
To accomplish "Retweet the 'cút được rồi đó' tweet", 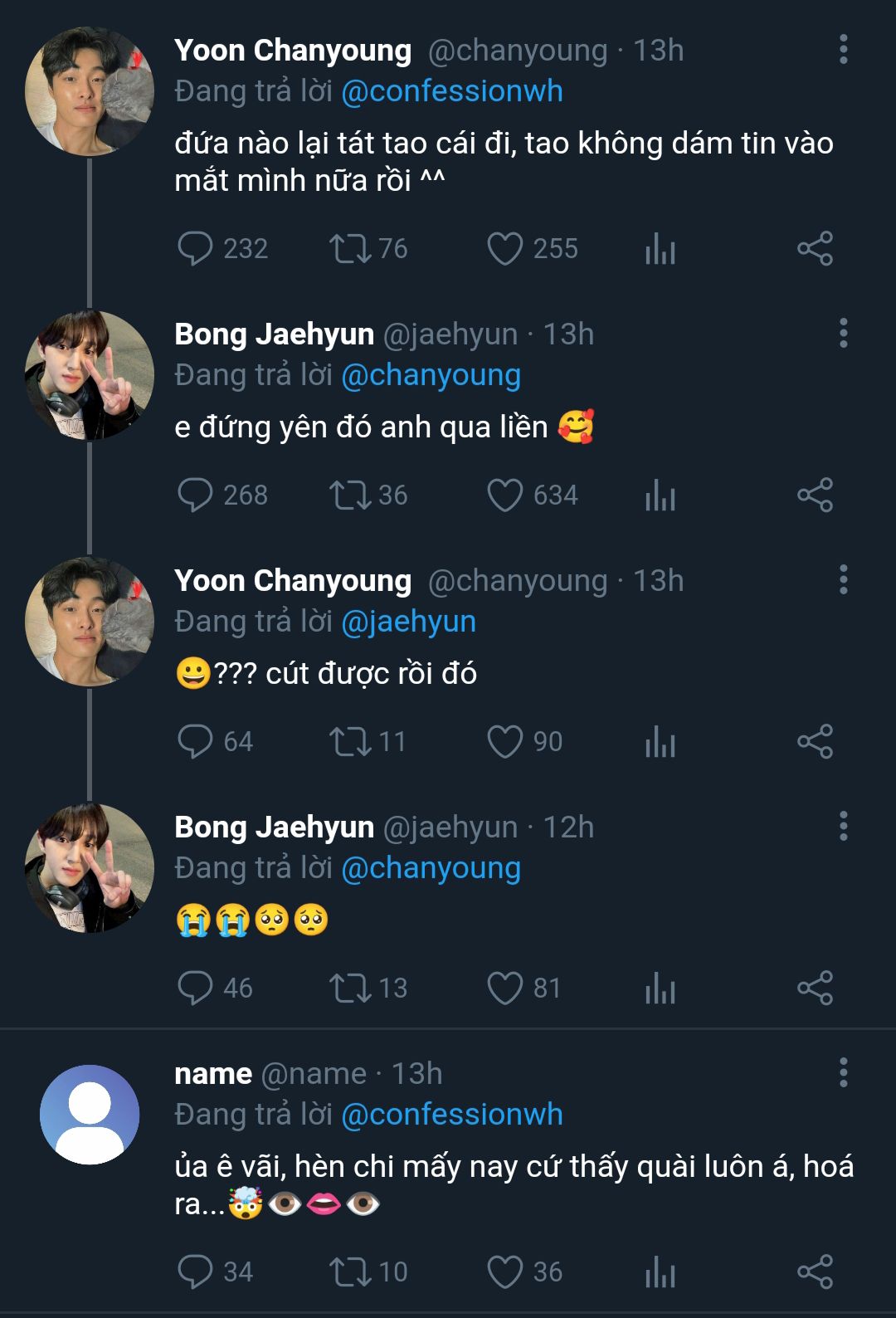I will pyautogui.click(x=350, y=742).
